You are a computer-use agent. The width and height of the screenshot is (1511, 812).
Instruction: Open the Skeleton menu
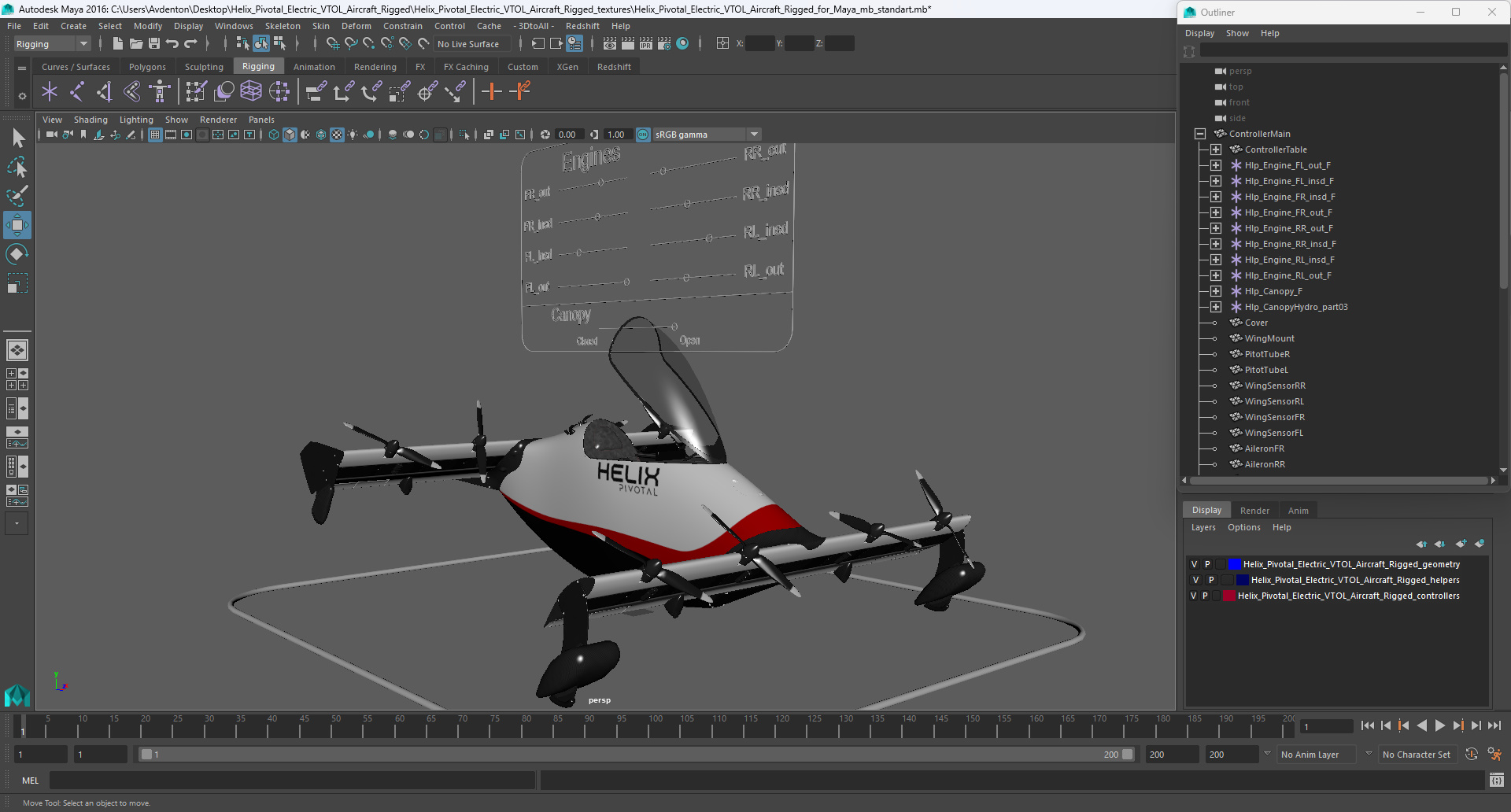click(283, 26)
